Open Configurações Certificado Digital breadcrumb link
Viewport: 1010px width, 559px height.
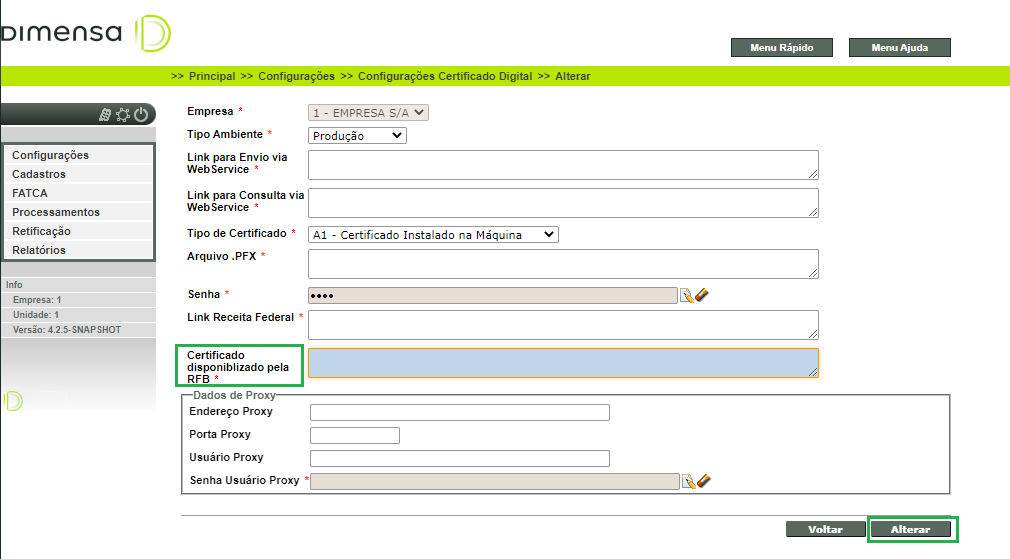[445, 76]
